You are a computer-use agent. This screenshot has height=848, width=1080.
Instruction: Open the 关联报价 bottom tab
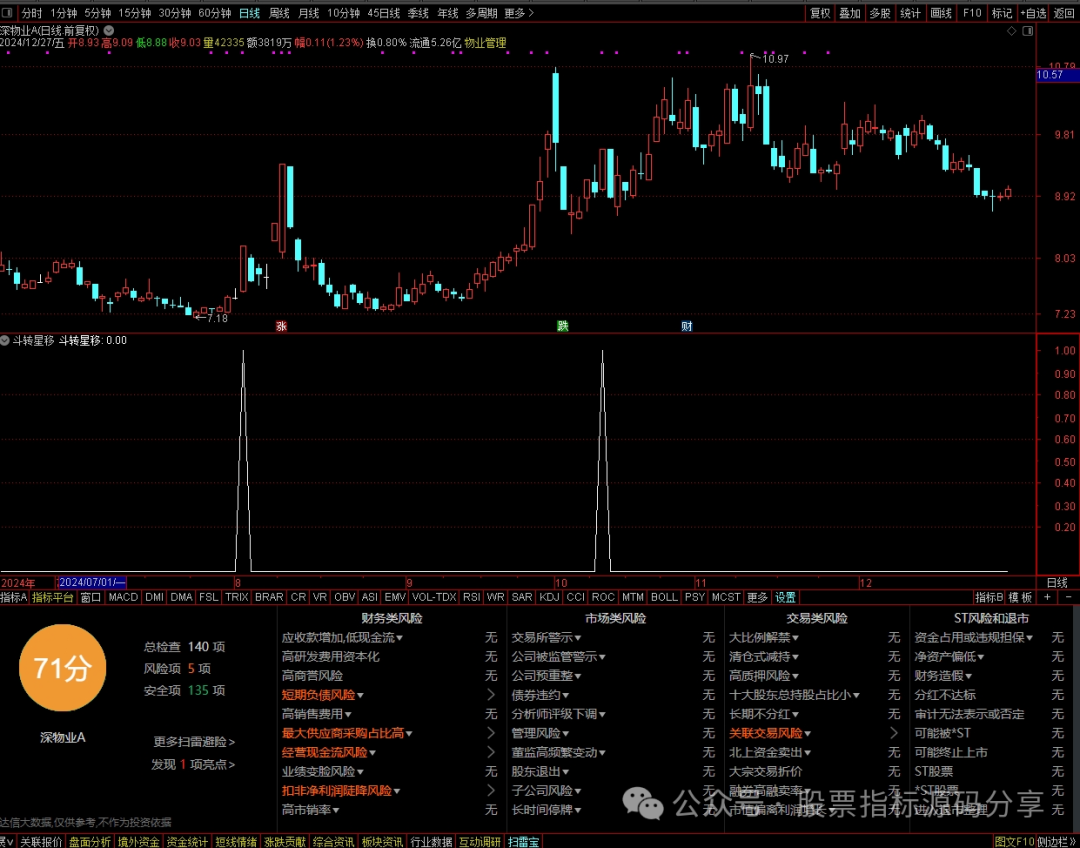click(41, 842)
